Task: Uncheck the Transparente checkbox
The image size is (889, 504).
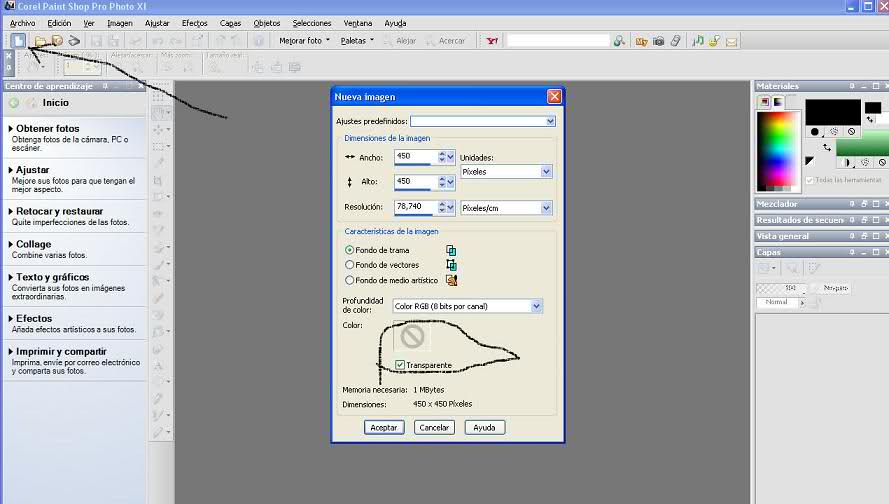Action: (400, 365)
